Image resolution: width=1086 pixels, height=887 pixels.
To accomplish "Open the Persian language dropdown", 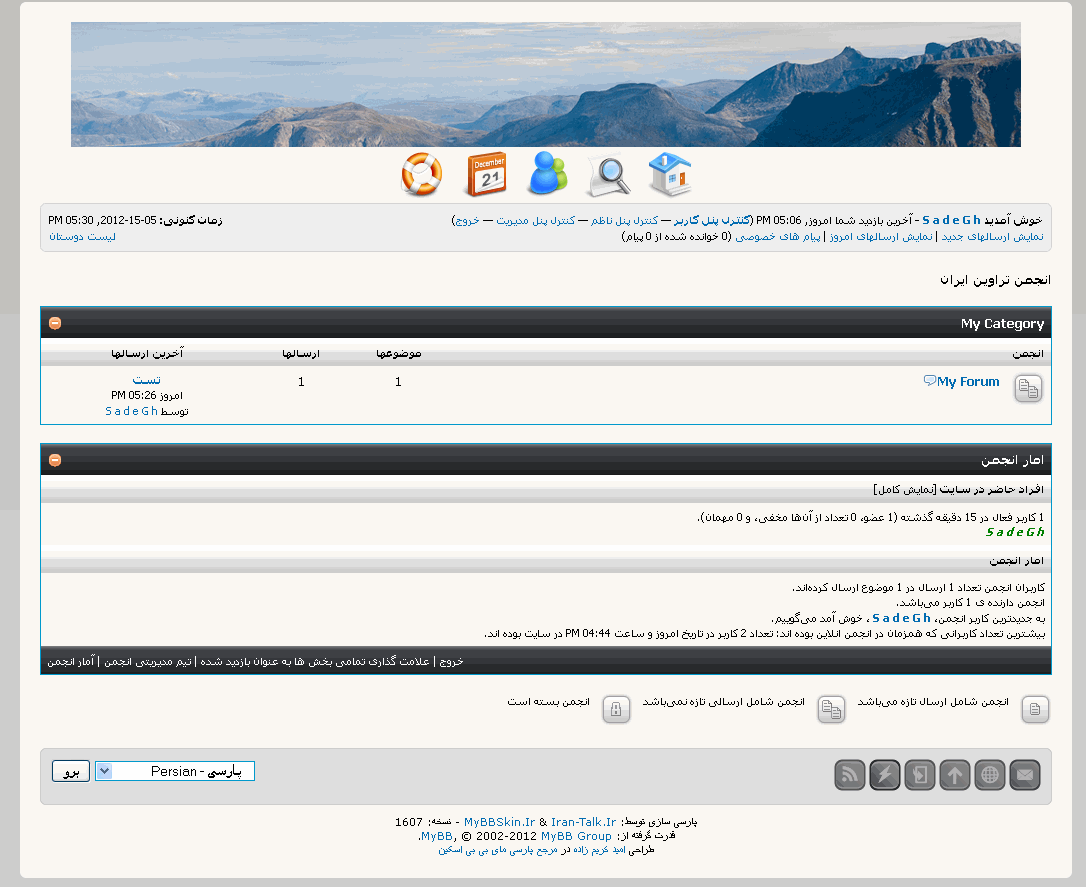I will (x=175, y=771).
